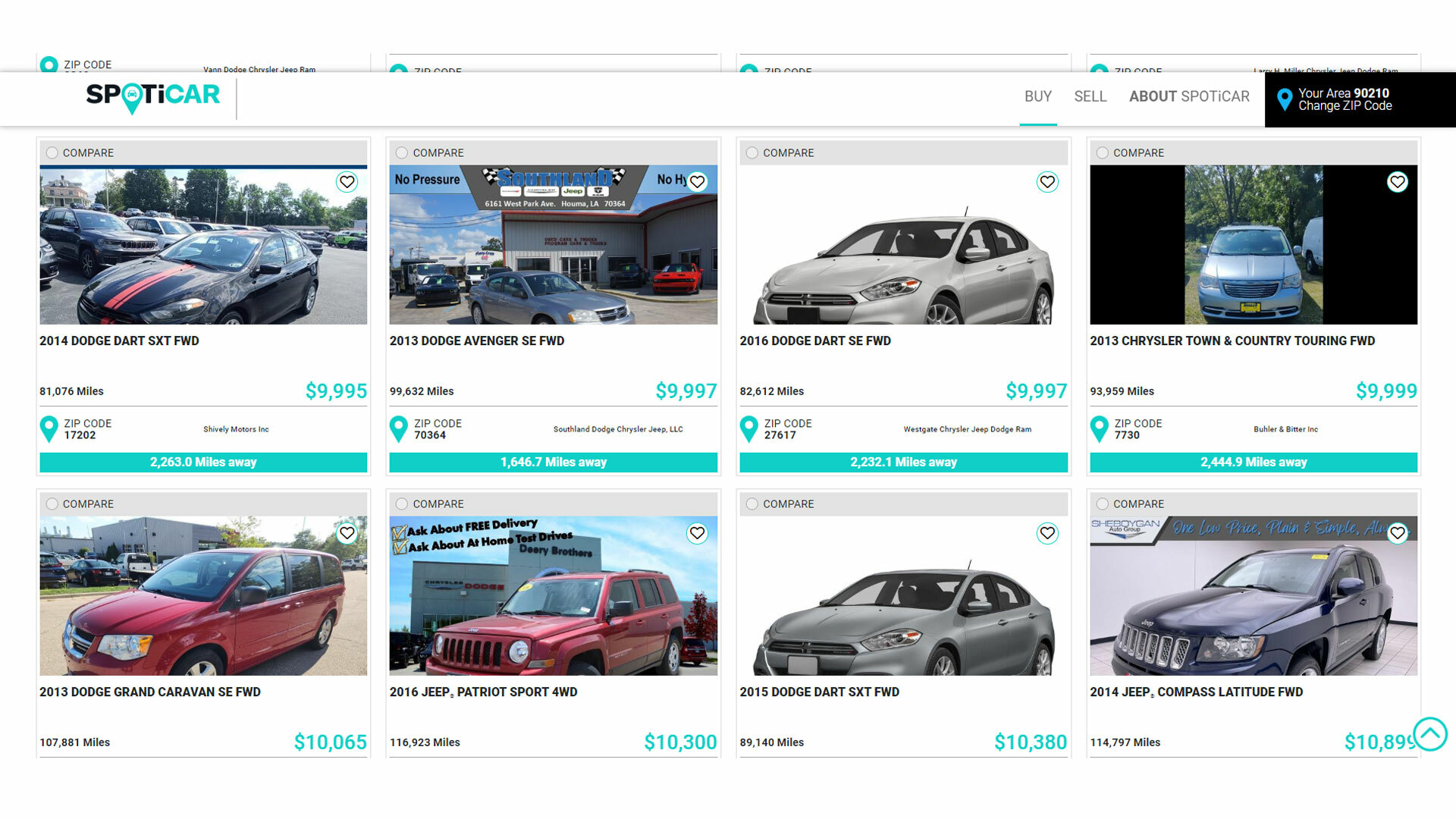This screenshot has width=1456, height=819.
Task: Click the 2,444.9 Miles away bar
Action: (x=1253, y=462)
